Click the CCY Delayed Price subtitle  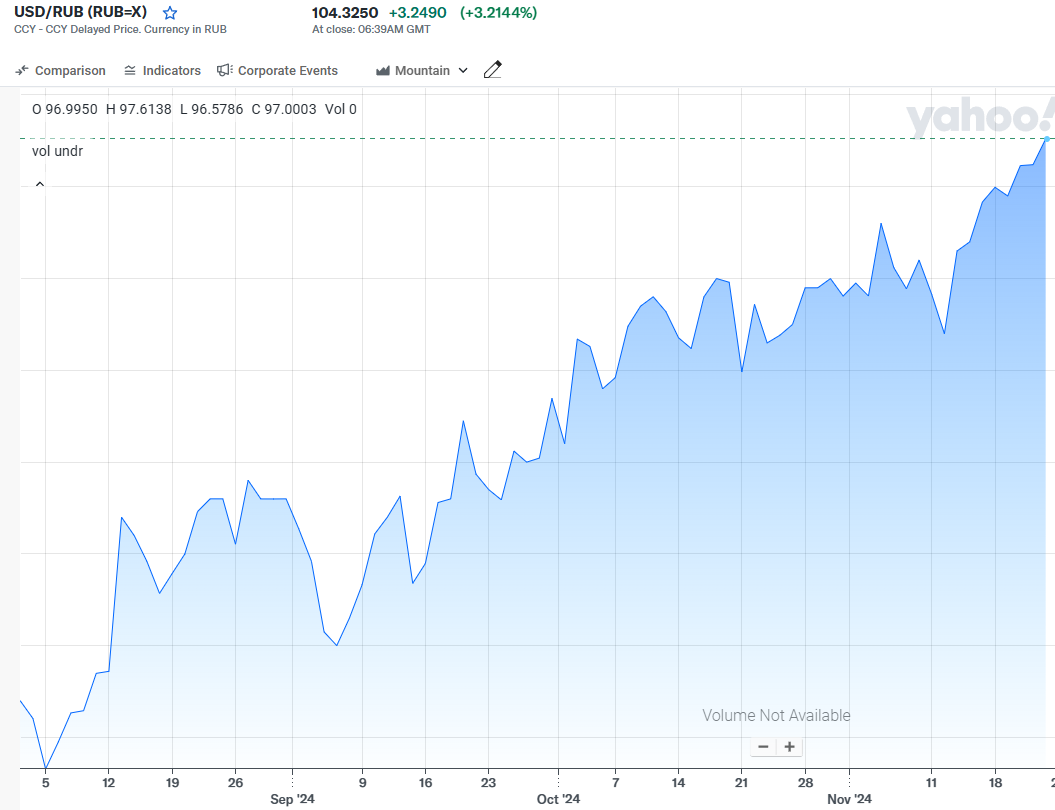120,30
